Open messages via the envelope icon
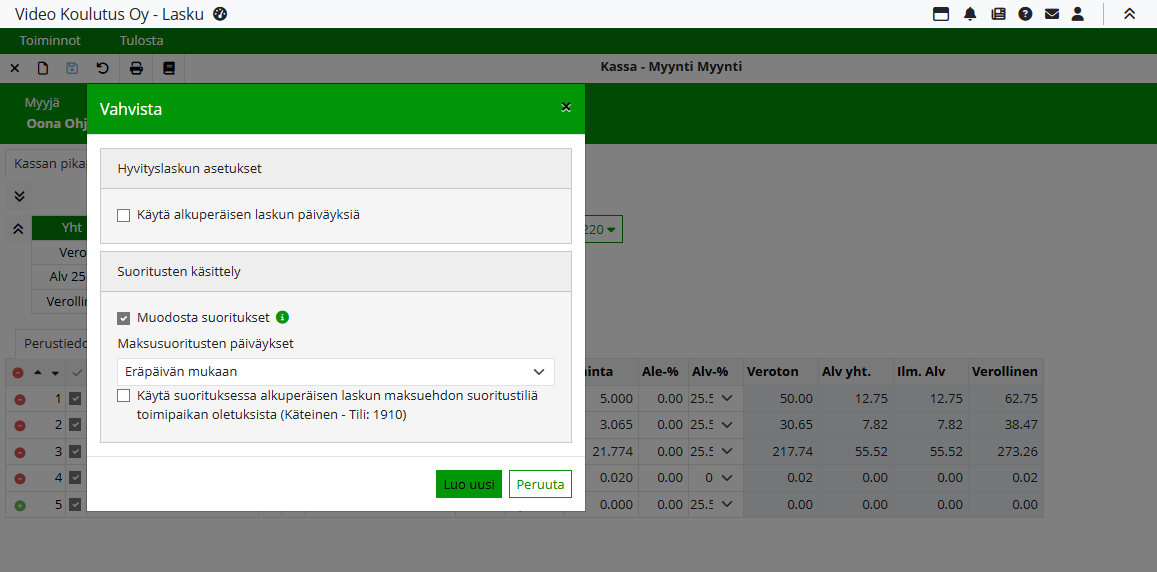Image resolution: width=1157 pixels, height=572 pixels. [1052, 14]
